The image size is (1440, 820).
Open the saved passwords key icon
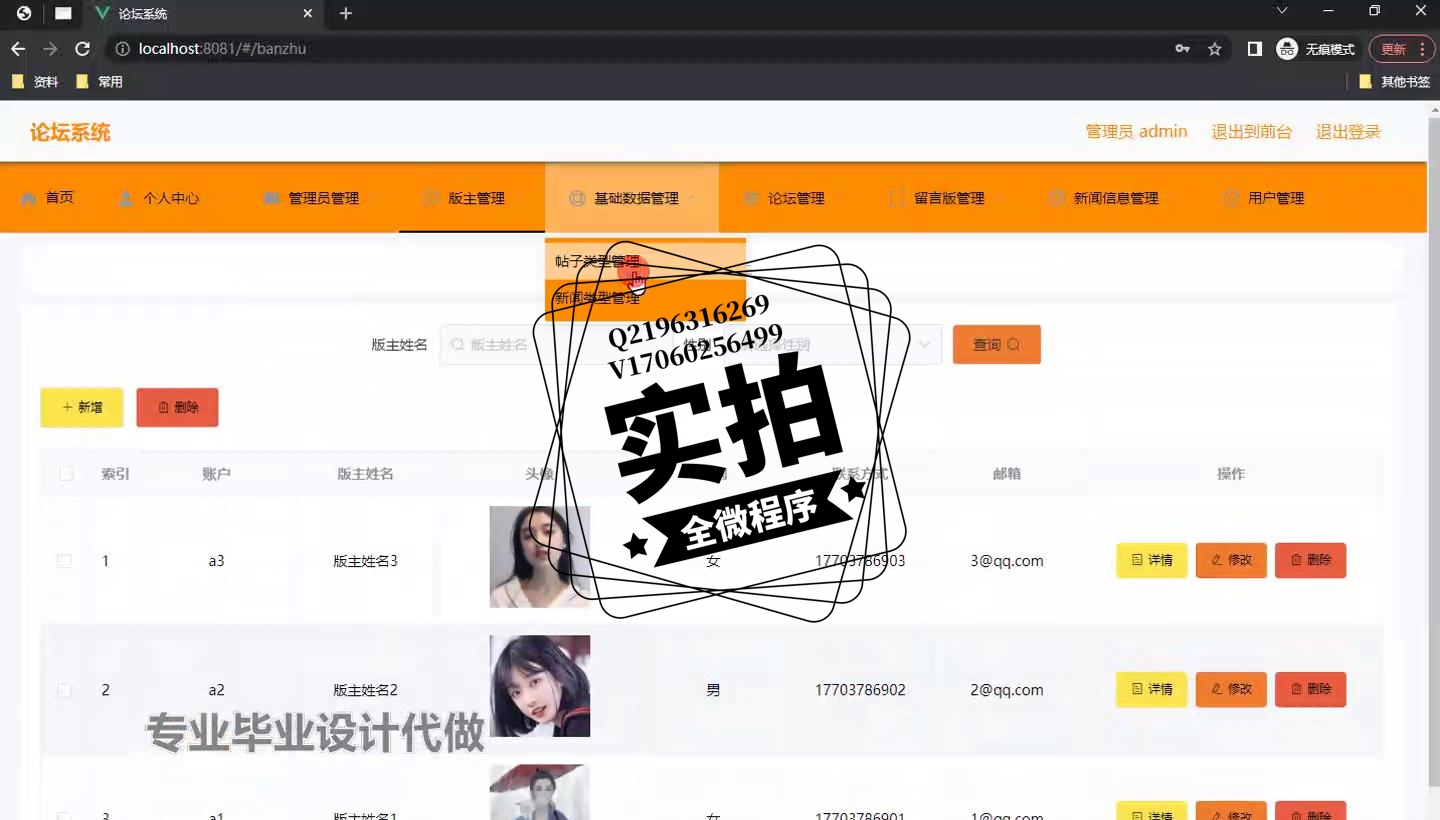click(x=1183, y=49)
